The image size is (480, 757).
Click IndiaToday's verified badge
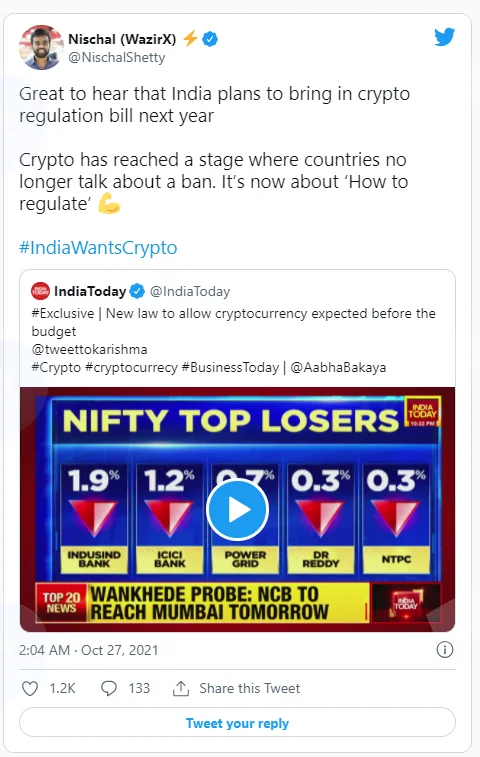tap(138, 291)
